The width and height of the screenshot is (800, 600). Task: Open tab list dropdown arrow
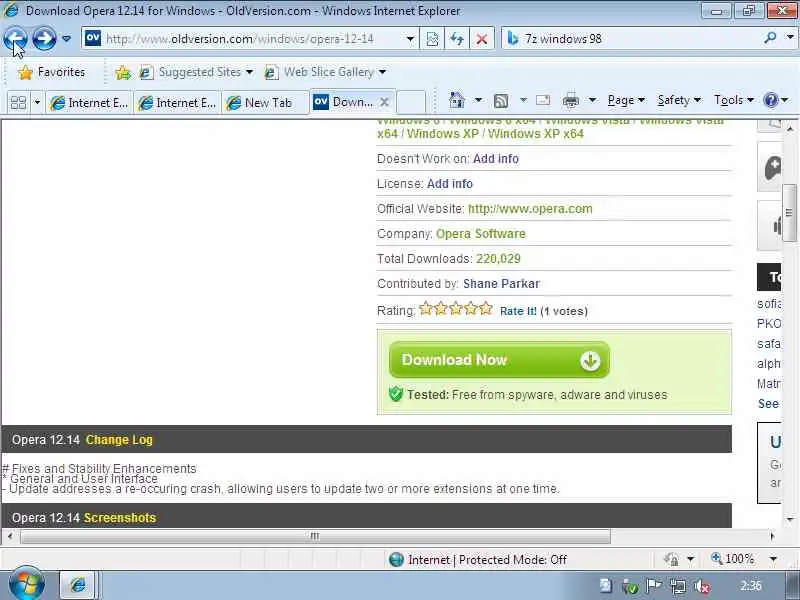pyautogui.click(x=37, y=103)
